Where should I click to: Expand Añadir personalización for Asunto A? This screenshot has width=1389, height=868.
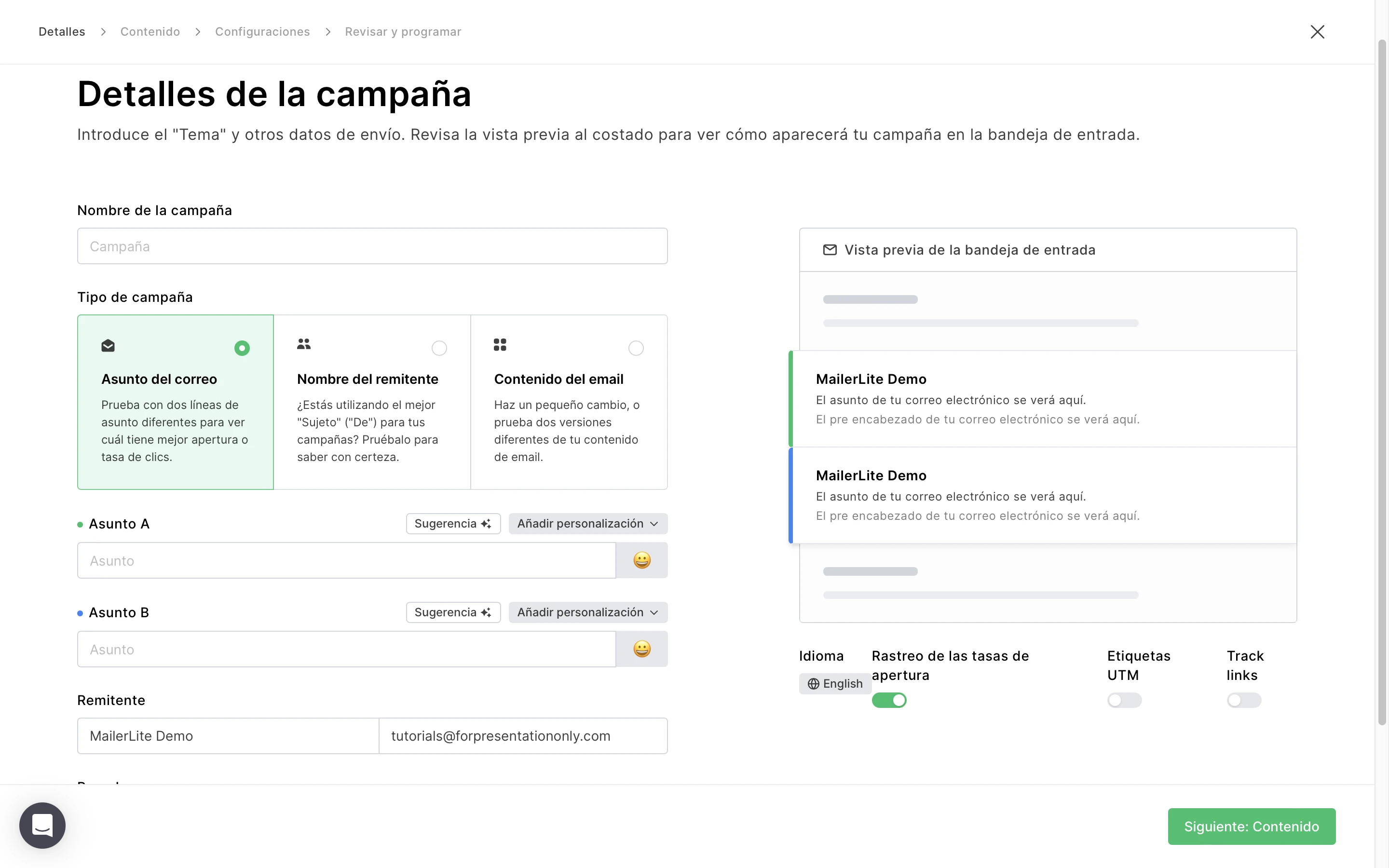click(x=587, y=524)
